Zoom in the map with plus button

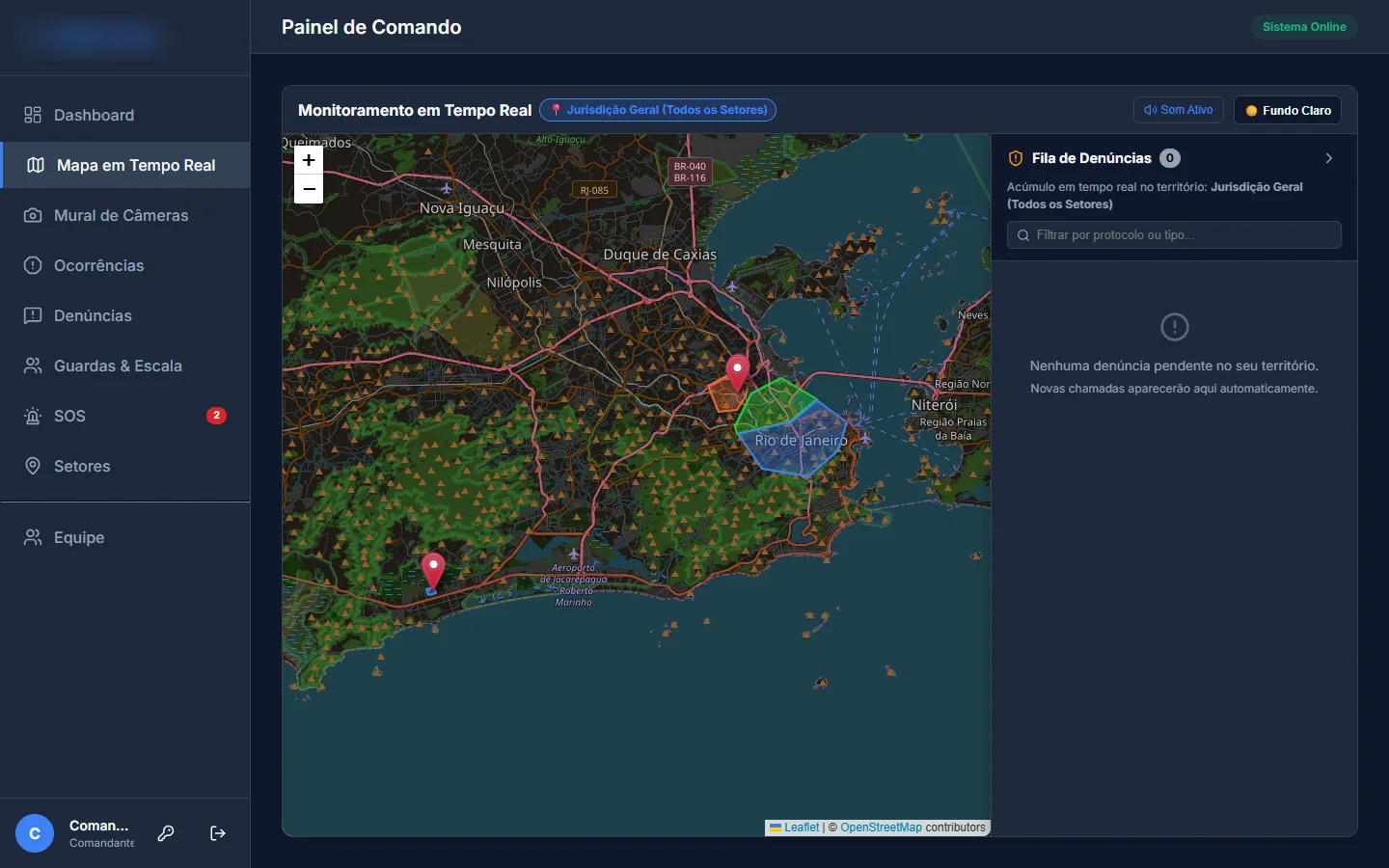309,160
